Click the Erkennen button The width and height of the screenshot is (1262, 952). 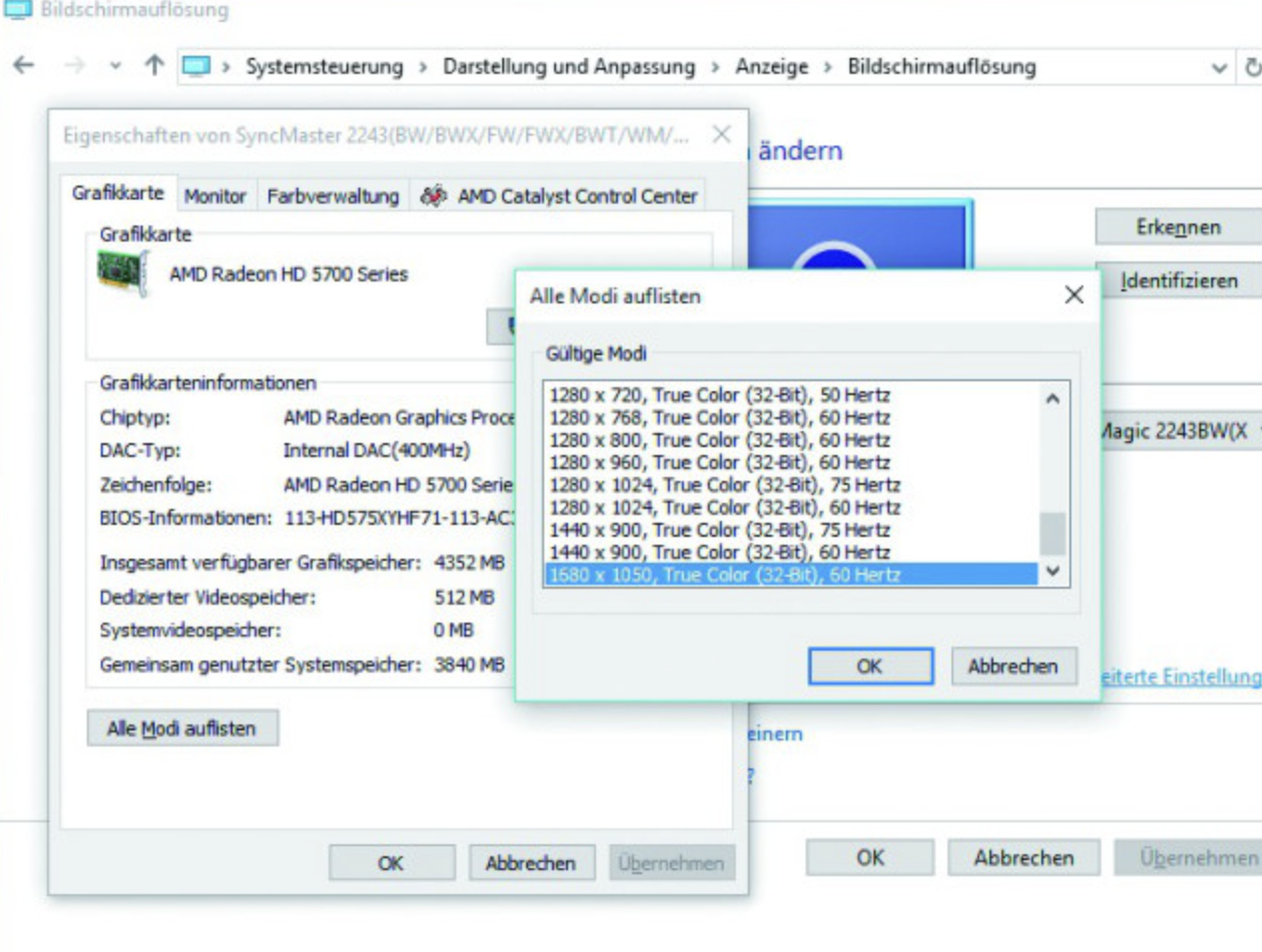(1178, 228)
